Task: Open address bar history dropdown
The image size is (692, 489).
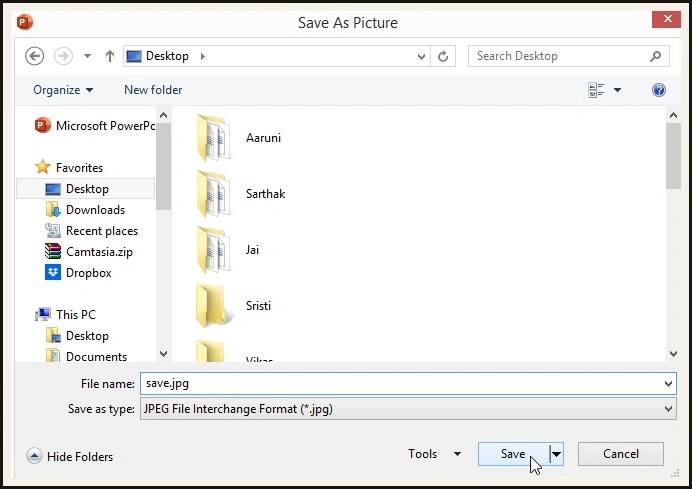Action: coord(421,56)
